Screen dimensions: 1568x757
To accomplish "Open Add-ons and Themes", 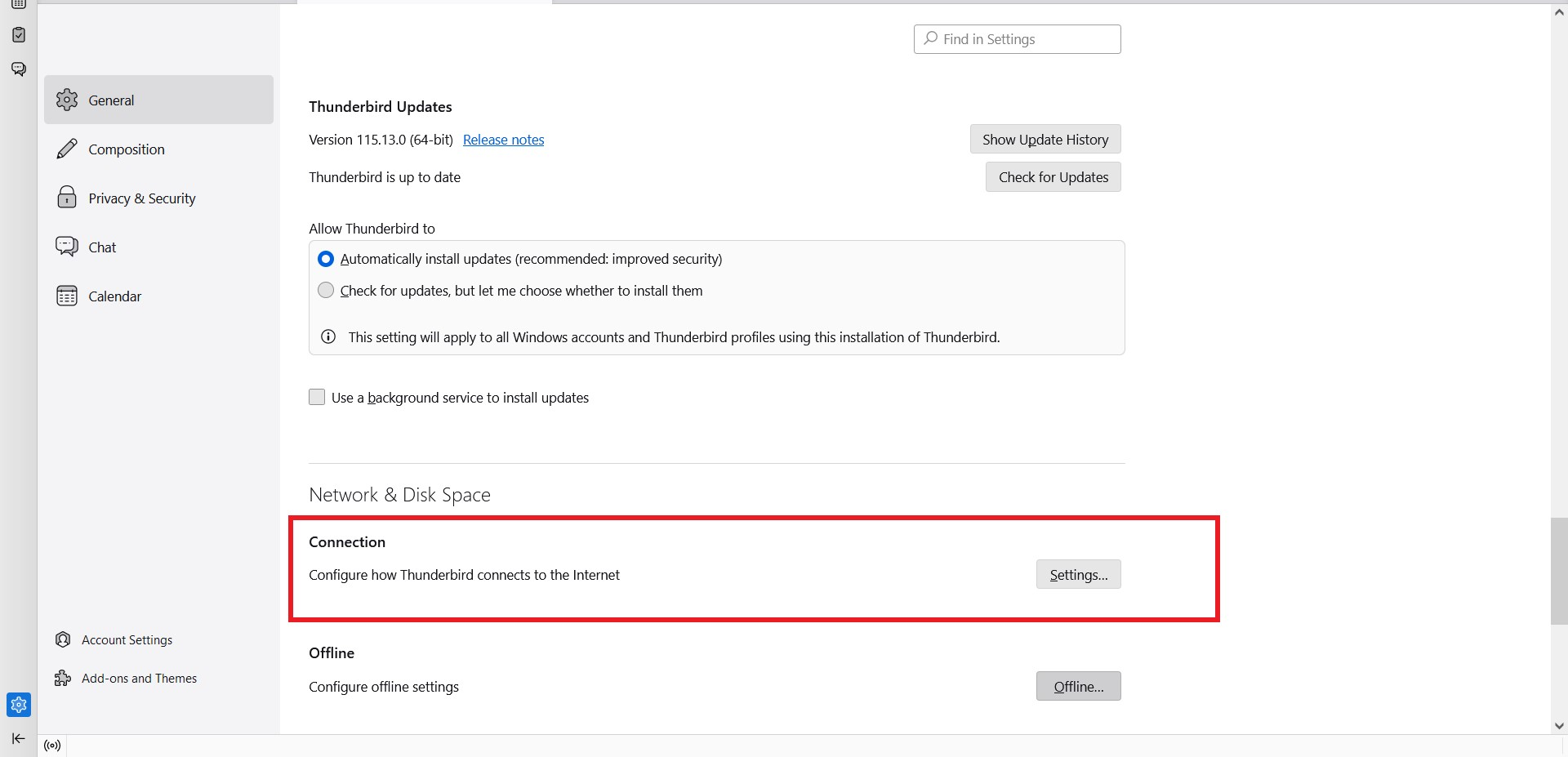I will pos(139,679).
